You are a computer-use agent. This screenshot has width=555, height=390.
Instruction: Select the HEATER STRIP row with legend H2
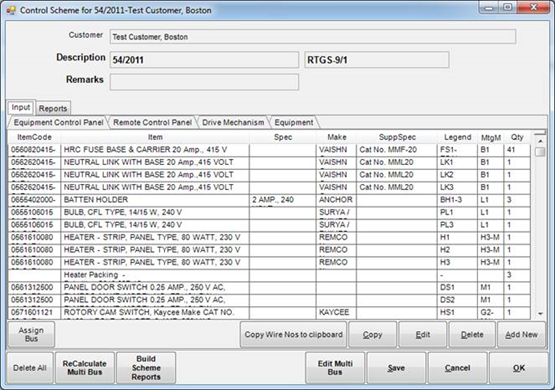coord(269,250)
